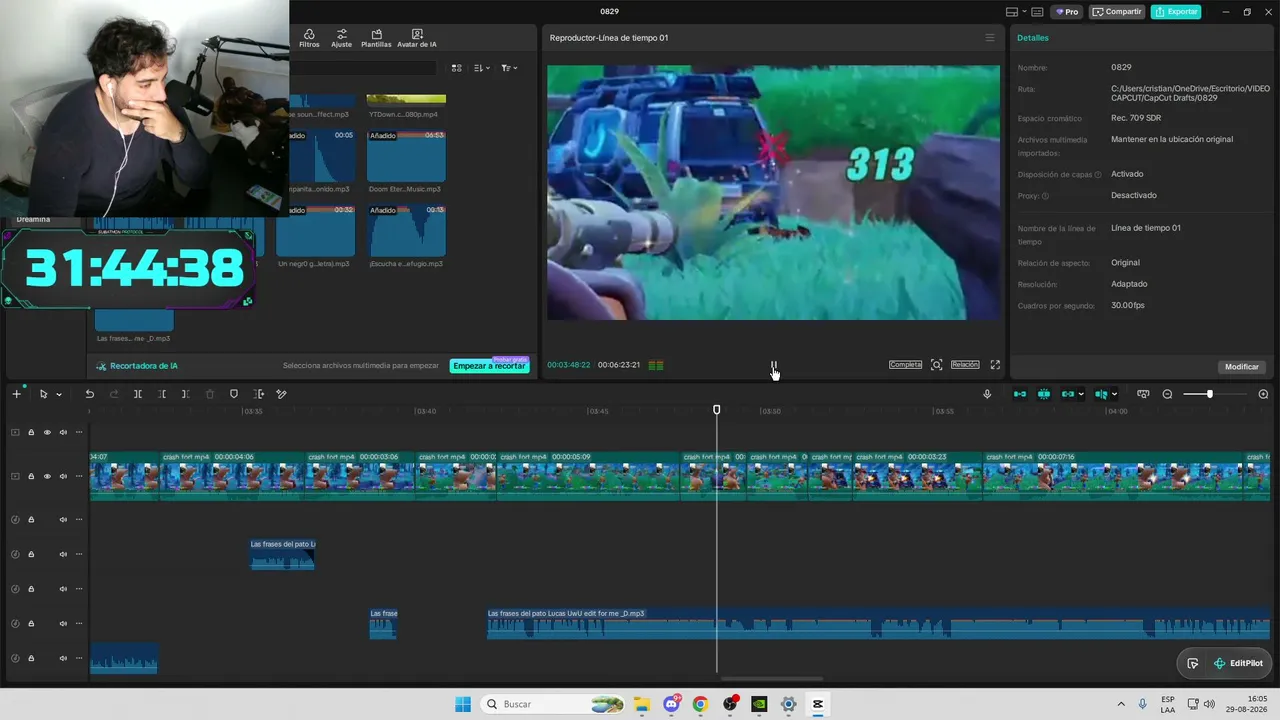Open the Windows Start menu

pos(463,704)
